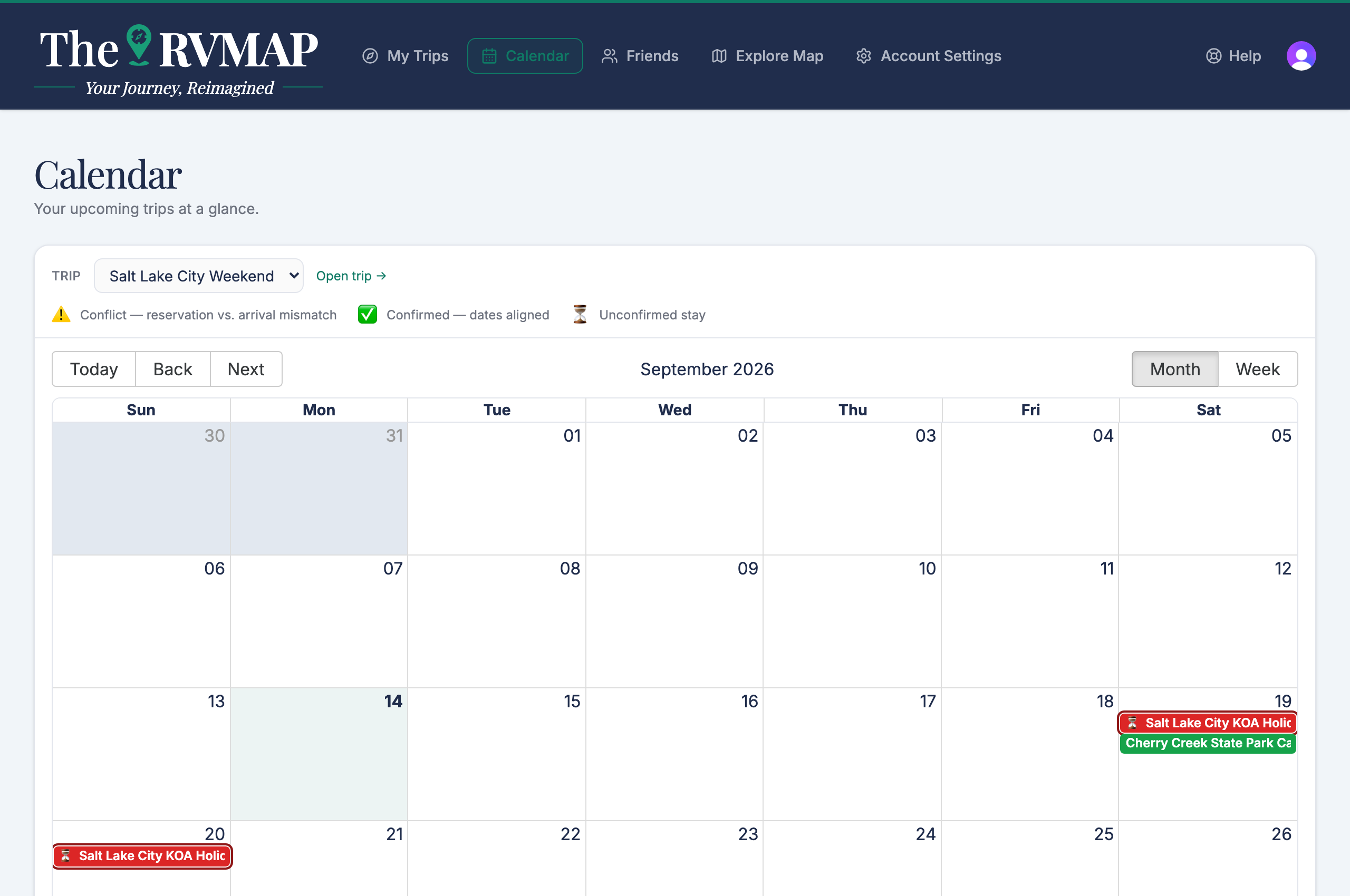Click the compass icon beside My Trips
This screenshot has width=1350, height=896.
[x=370, y=56]
